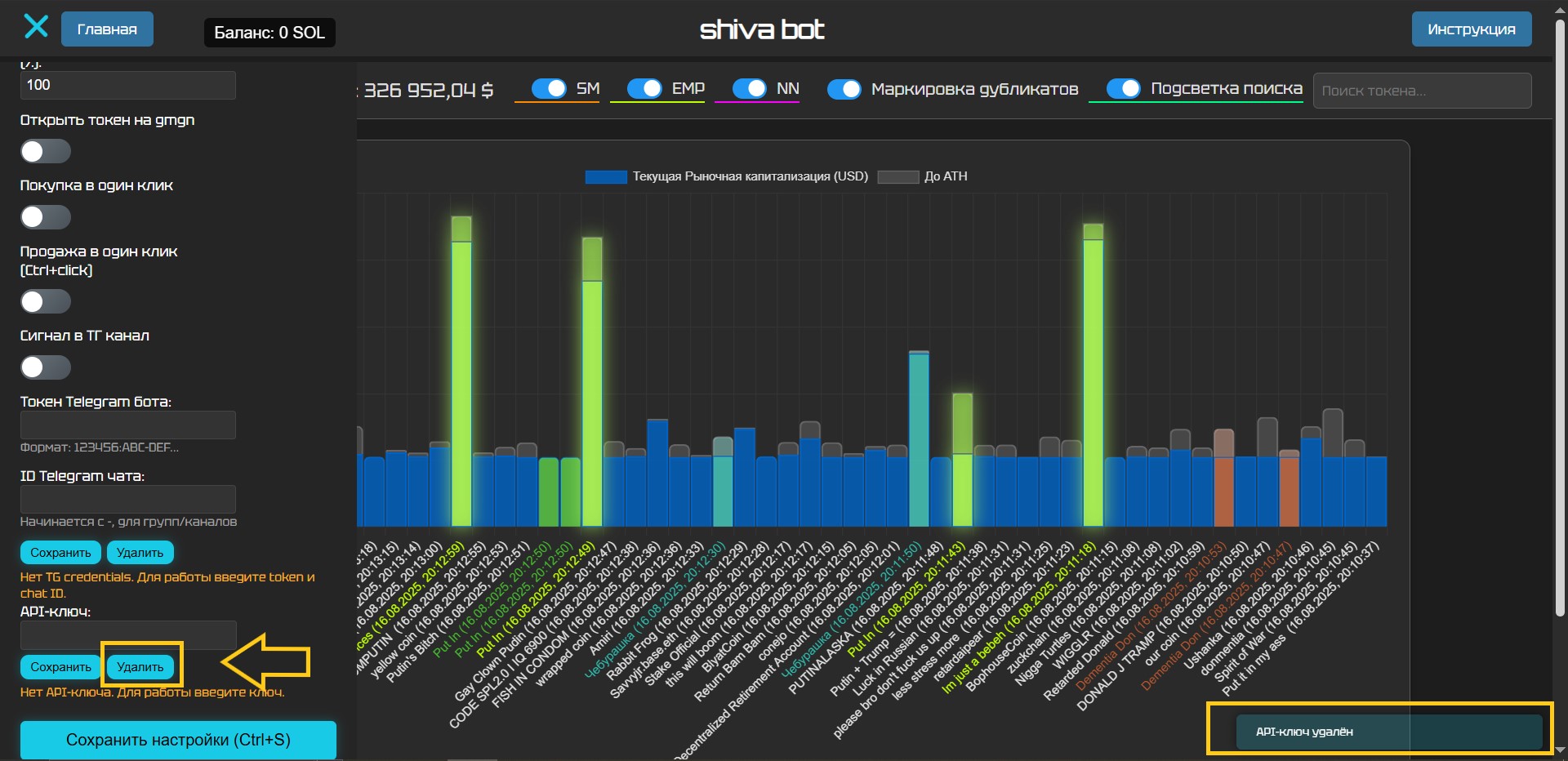
Task: Turn off Маркировка дубликатов switch
Action: pos(844,89)
